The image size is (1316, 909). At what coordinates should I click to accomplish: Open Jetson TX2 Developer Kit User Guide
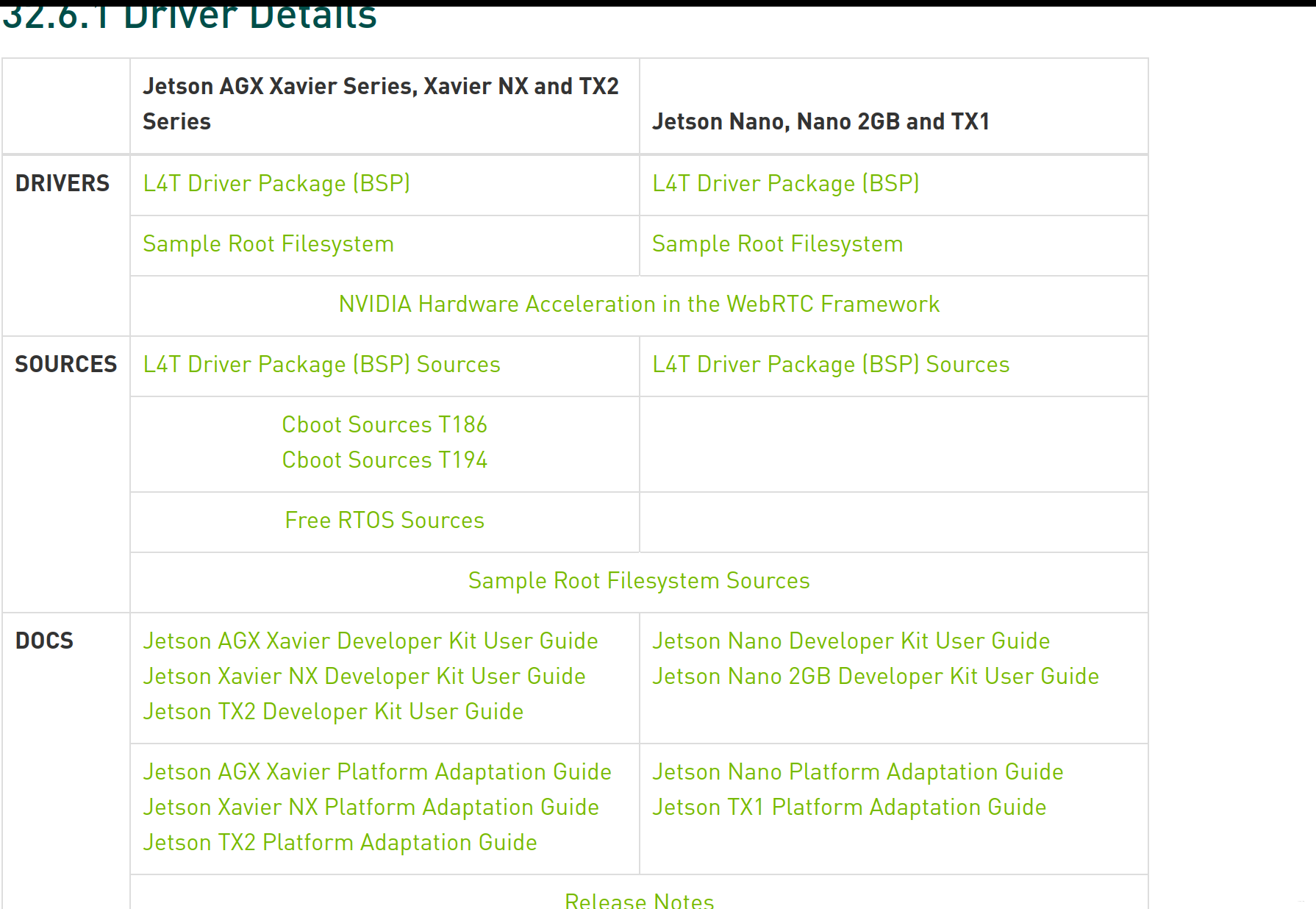click(333, 711)
